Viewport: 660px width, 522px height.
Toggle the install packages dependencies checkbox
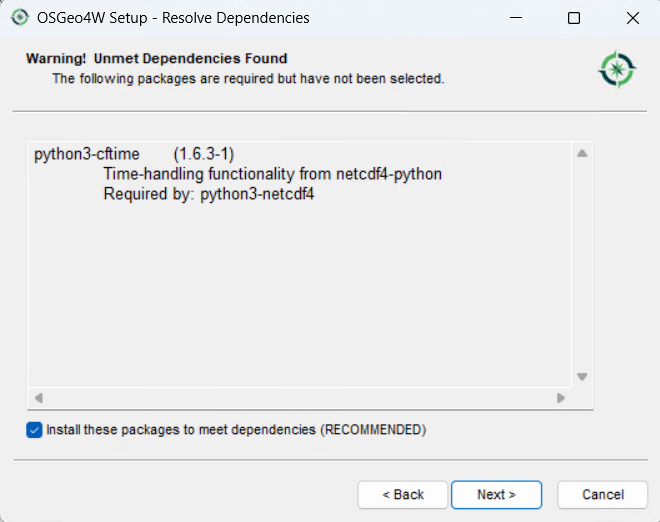(35, 430)
